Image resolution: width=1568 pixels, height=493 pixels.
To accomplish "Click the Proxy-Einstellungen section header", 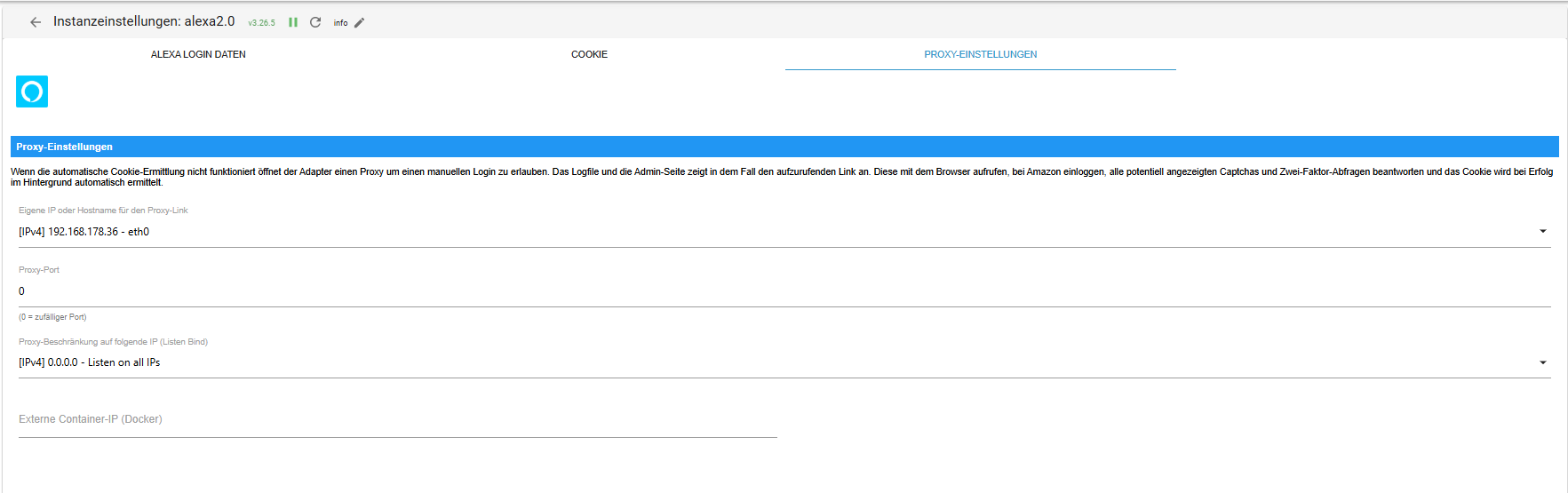I will tap(784, 147).
